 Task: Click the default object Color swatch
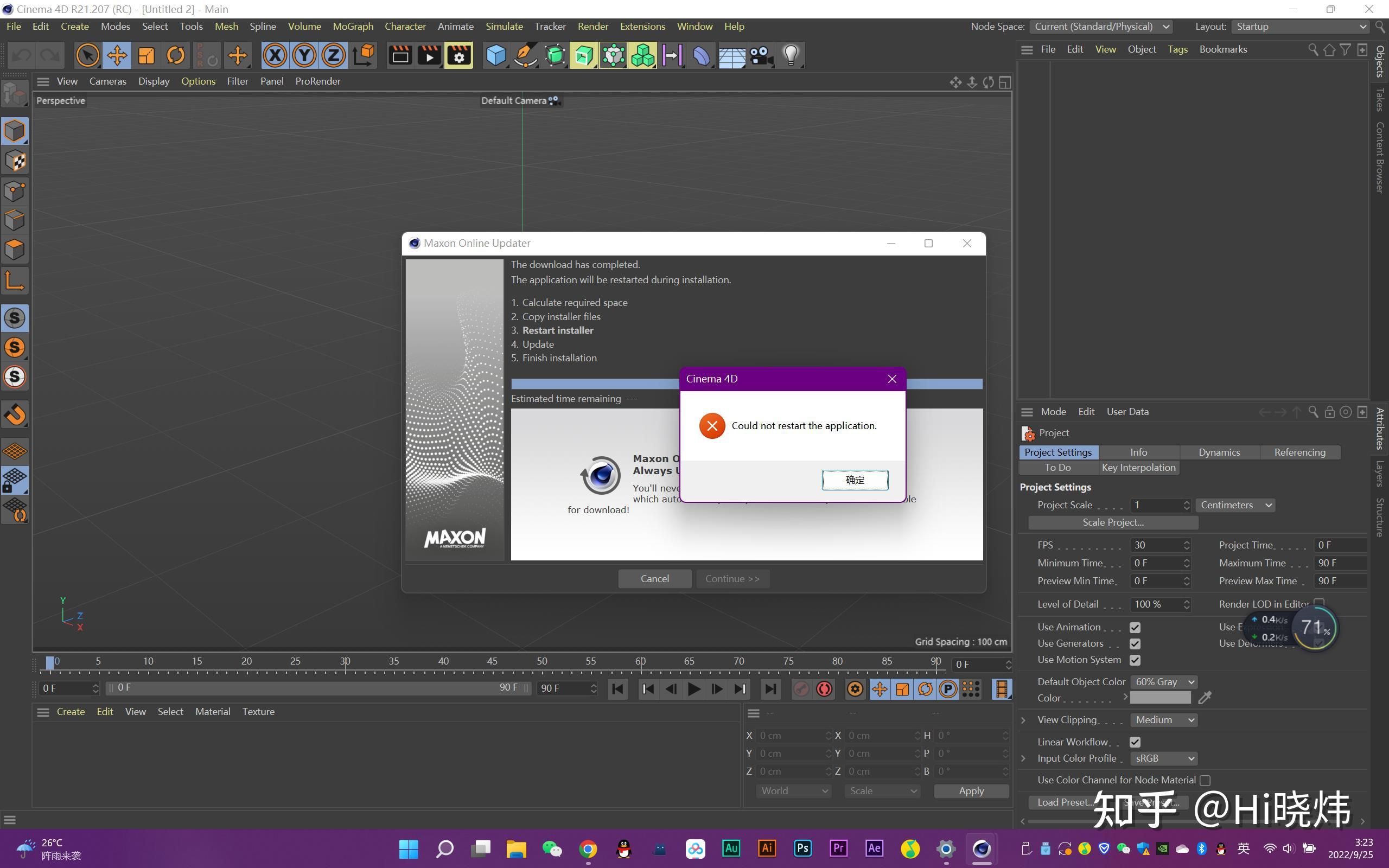pyautogui.click(x=1160, y=698)
